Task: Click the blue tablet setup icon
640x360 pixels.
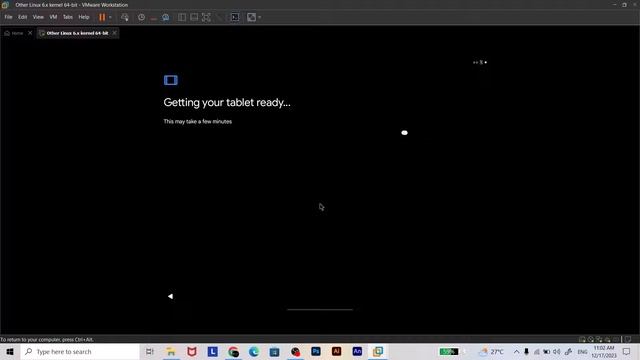Action: [x=171, y=80]
